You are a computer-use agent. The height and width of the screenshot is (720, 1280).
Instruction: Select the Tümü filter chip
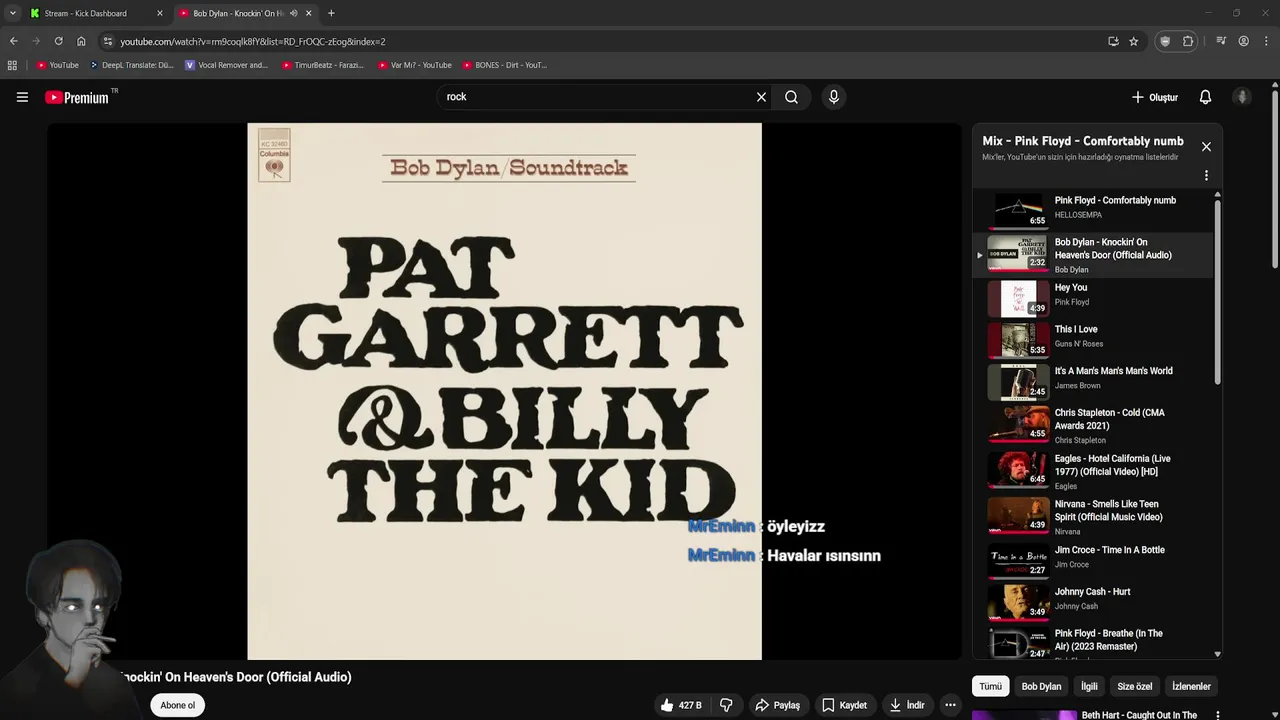[x=990, y=686]
